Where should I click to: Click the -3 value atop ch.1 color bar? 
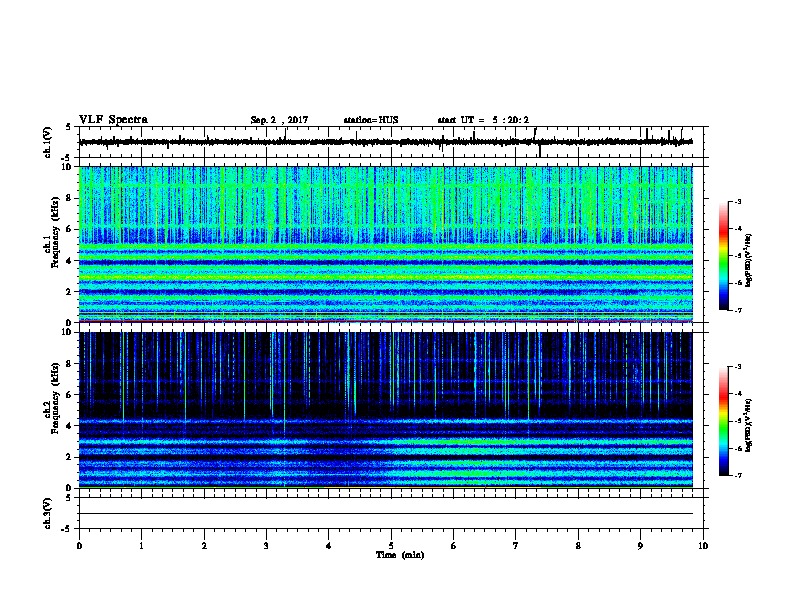point(737,201)
